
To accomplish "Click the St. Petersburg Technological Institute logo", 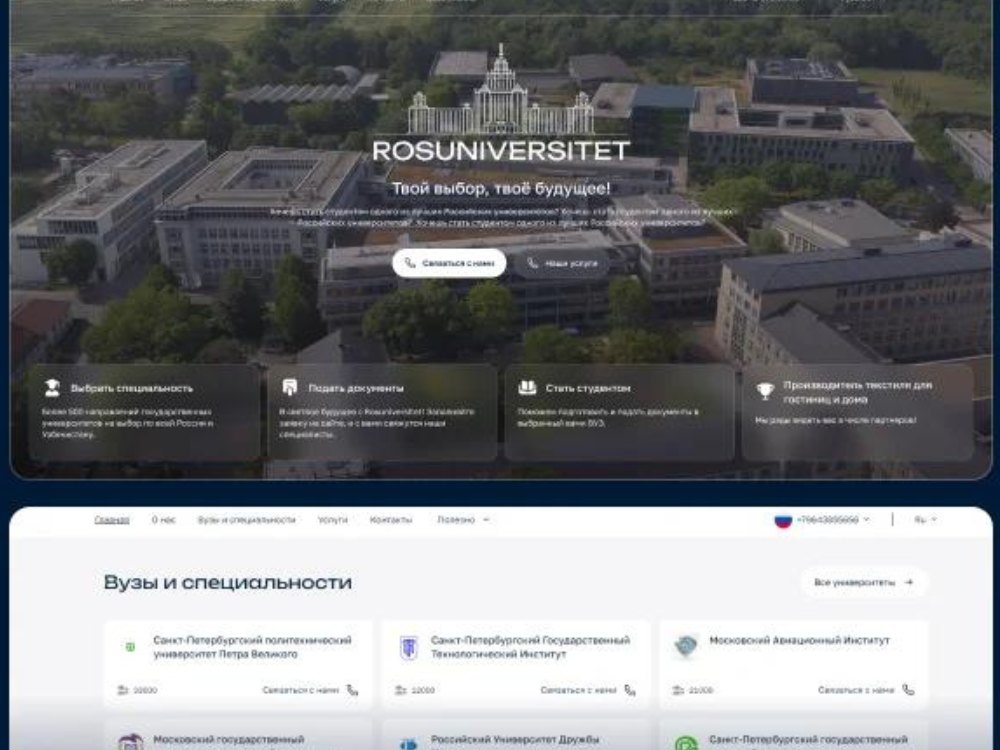I will click(408, 647).
